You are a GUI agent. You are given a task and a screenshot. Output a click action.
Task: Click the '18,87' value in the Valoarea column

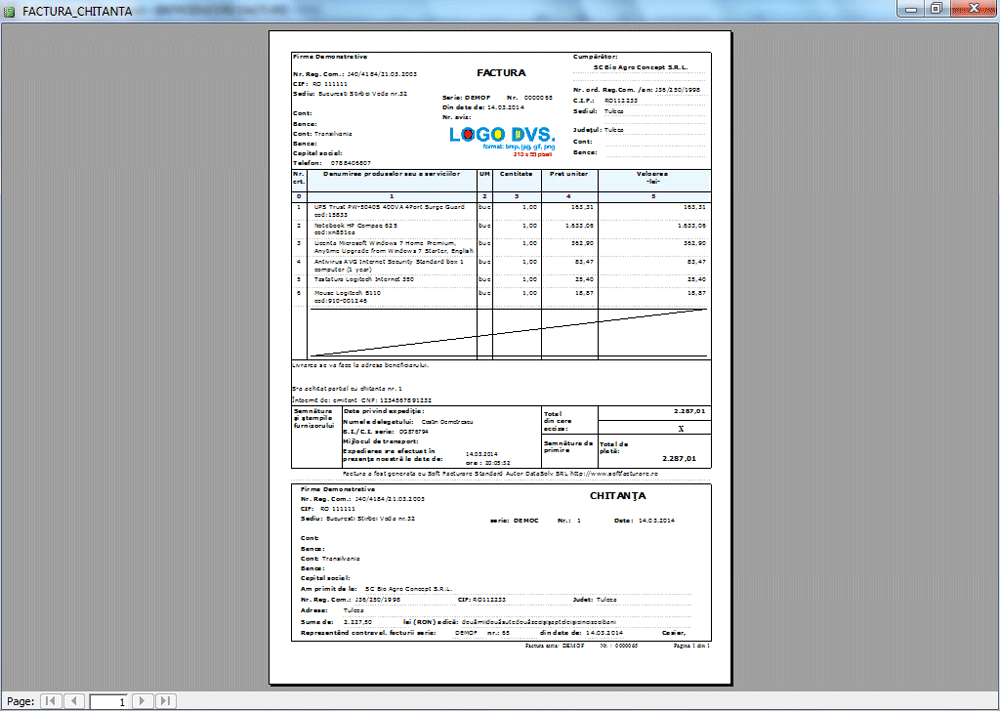tap(696, 293)
